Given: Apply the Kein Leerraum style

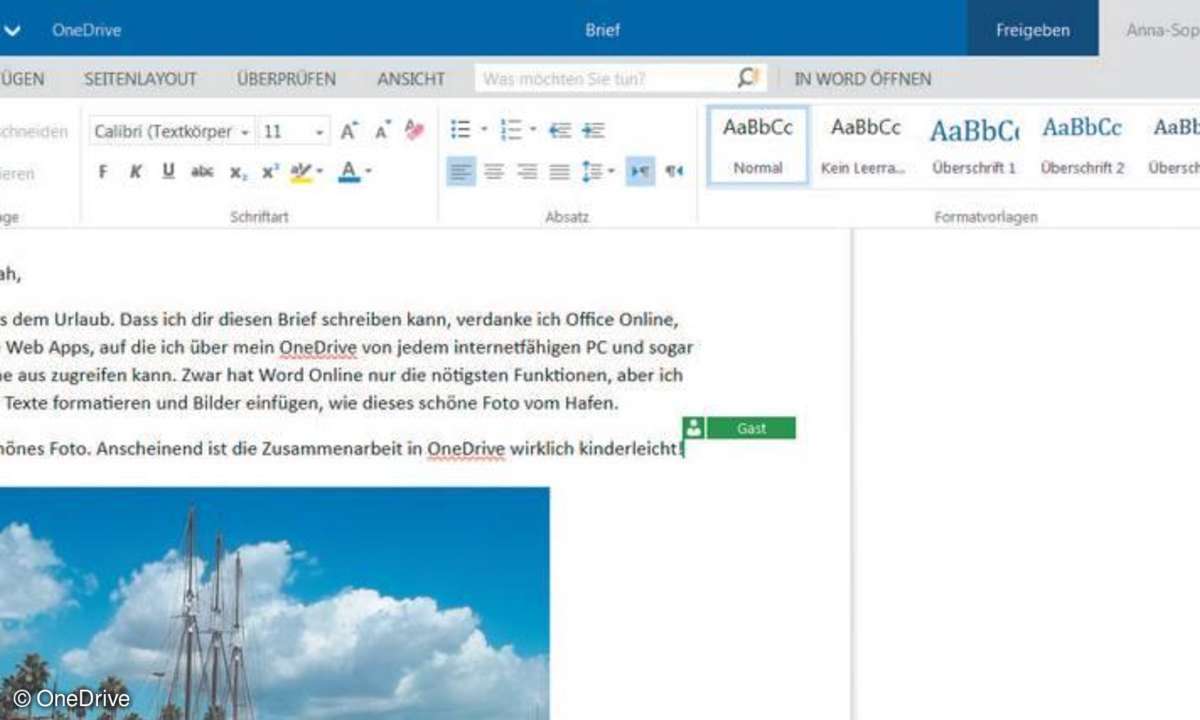Looking at the screenshot, I should (x=865, y=145).
